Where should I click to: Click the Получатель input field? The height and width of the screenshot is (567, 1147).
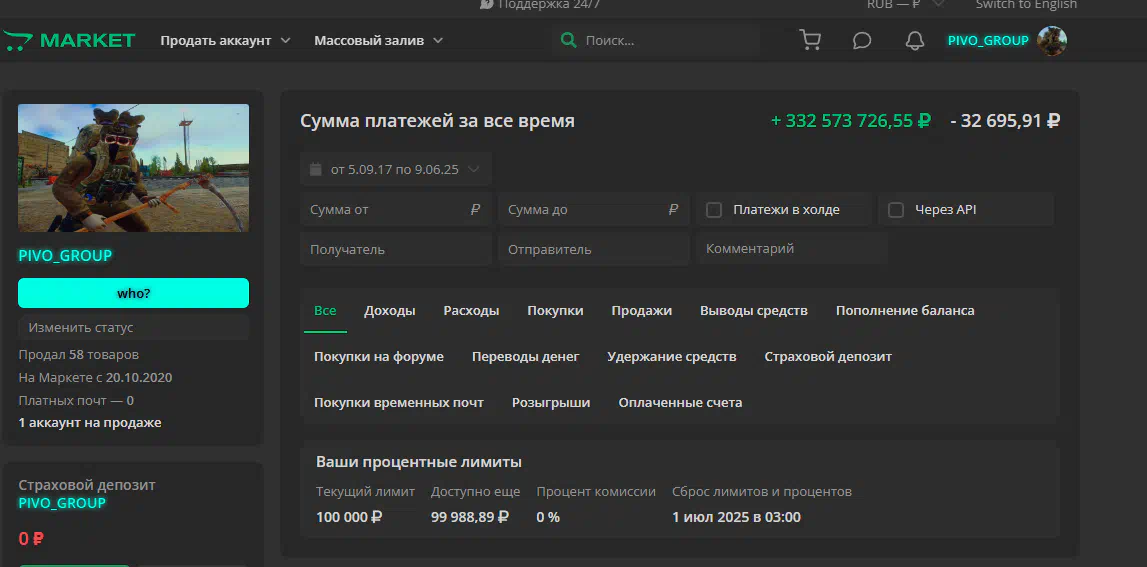(x=396, y=249)
